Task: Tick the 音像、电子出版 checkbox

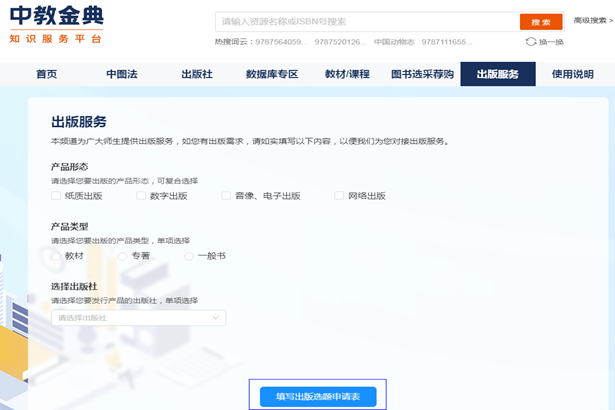Action: tap(227, 196)
